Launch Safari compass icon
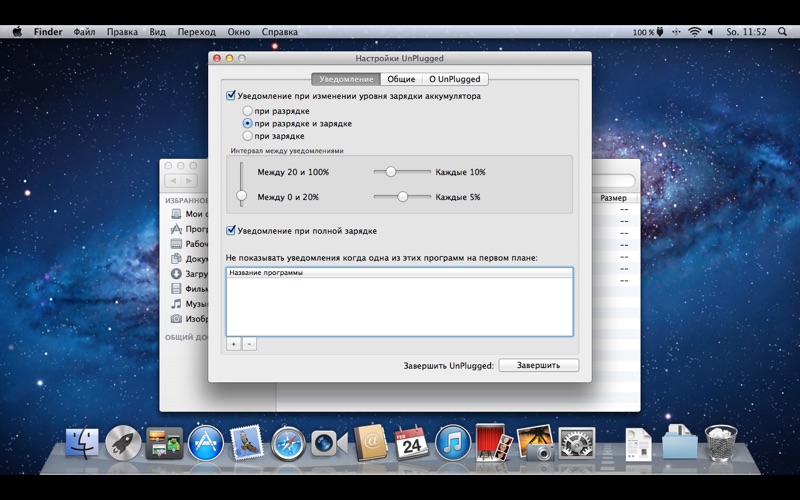Image resolution: width=800 pixels, height=500 pixels. [x=288, y=443]
